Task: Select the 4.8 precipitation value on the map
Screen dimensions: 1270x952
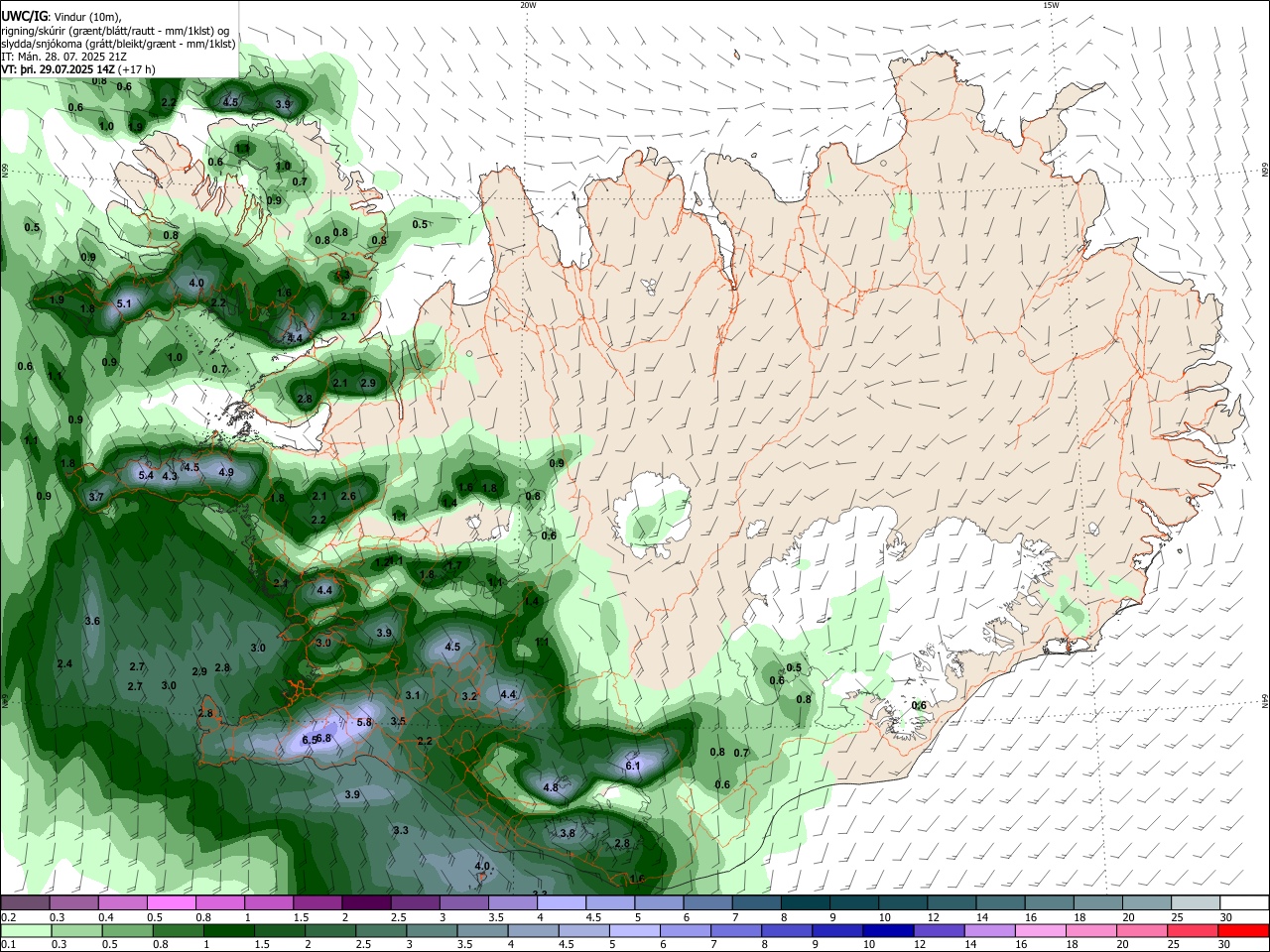Action: [551, 787]
